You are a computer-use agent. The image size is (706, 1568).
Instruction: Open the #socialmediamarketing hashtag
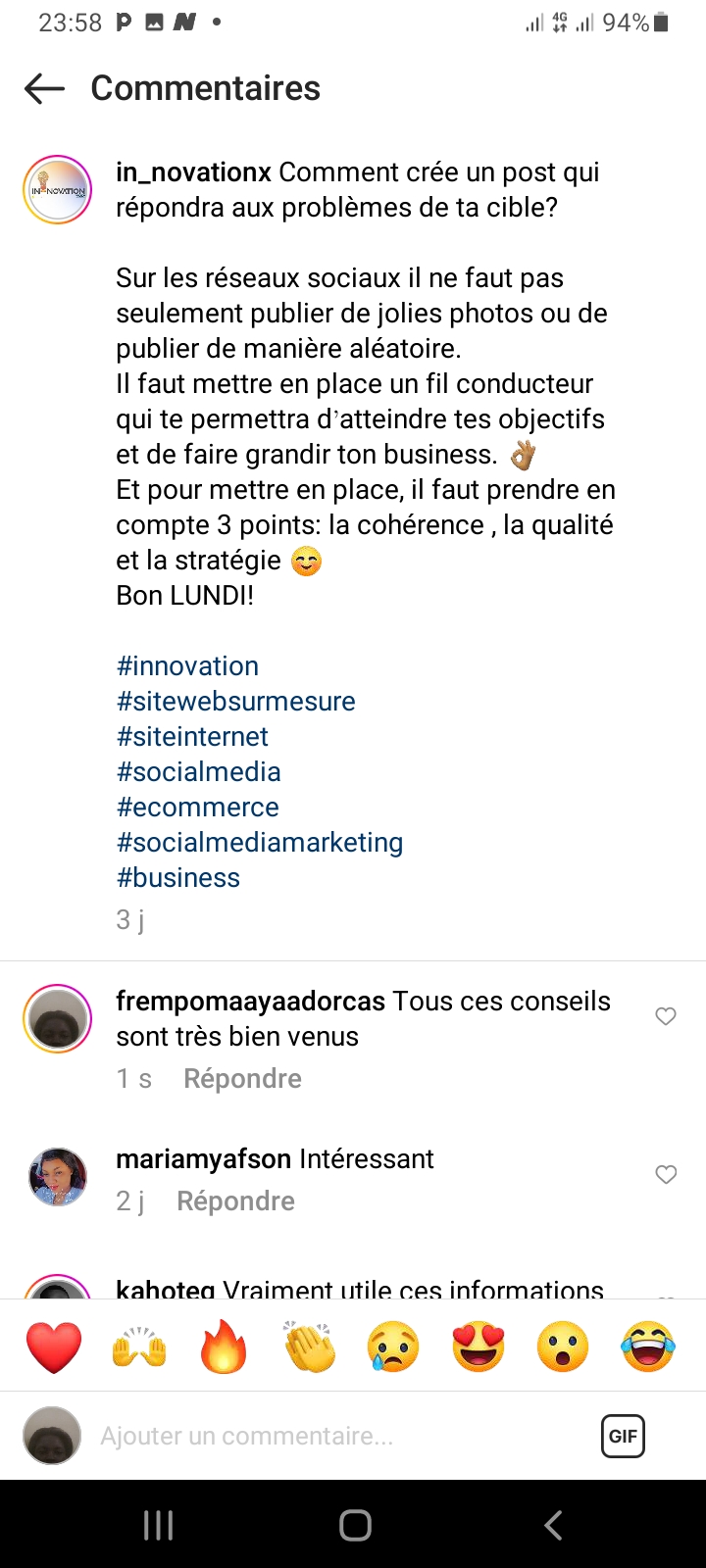tap(260, 843)
